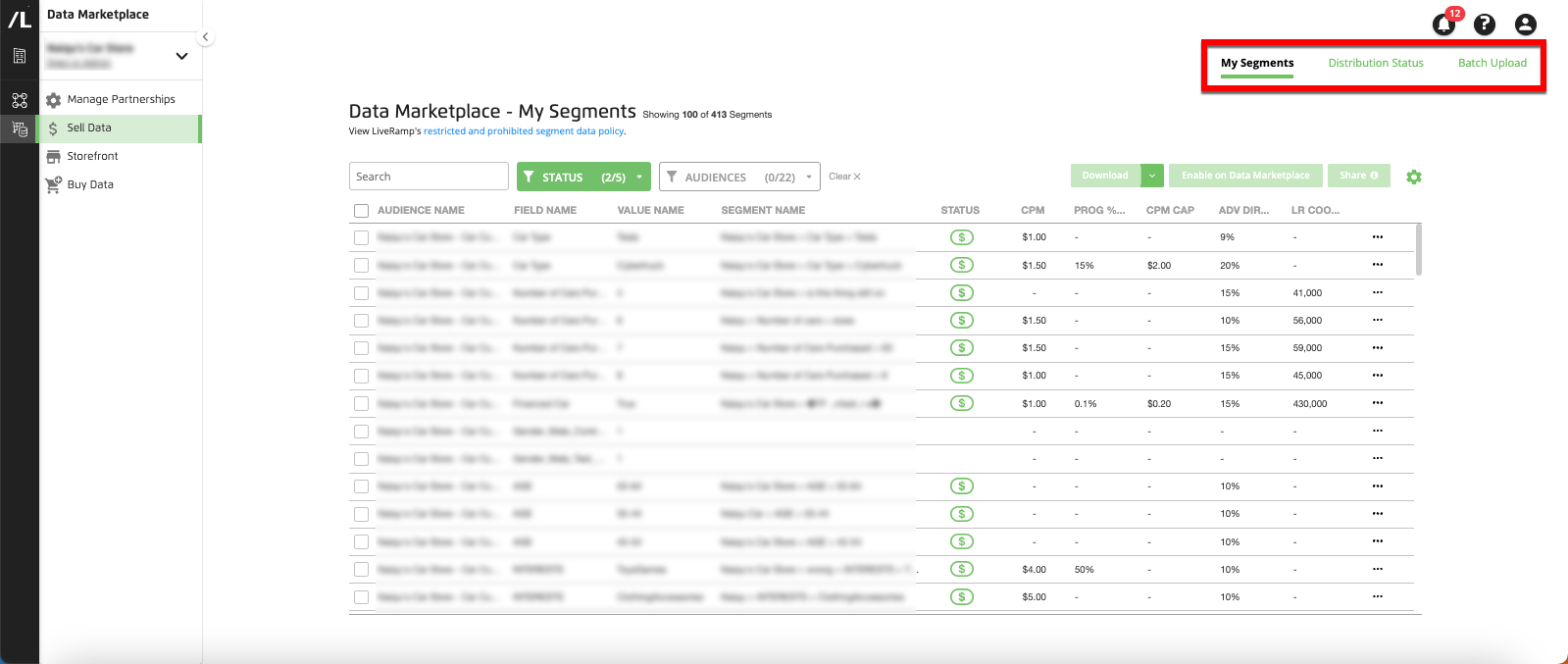The image size is (1568, 664).
Task: Switch to the Batch Upload tab
Action: pos(1492,63)
